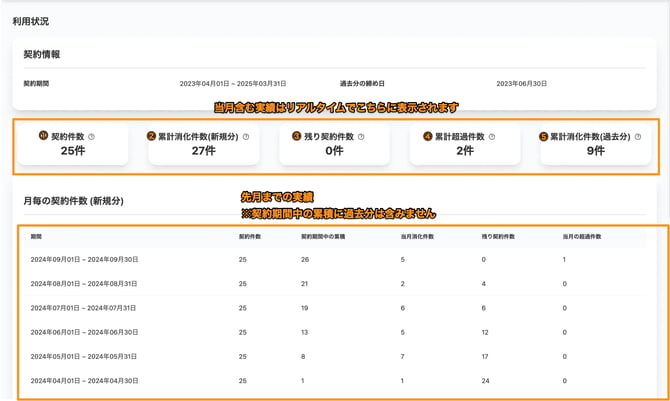Select the 2024年09月01日 ~ 2024年09月30日 row

84,259
